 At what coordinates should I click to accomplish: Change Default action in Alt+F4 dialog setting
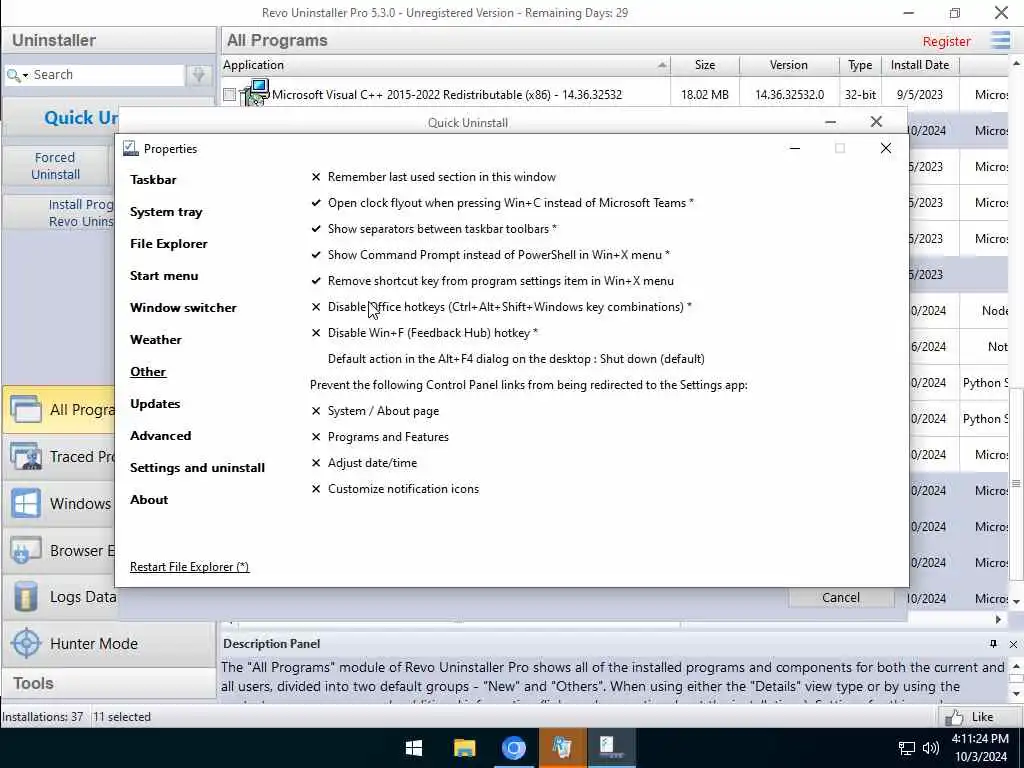[516, 359]
